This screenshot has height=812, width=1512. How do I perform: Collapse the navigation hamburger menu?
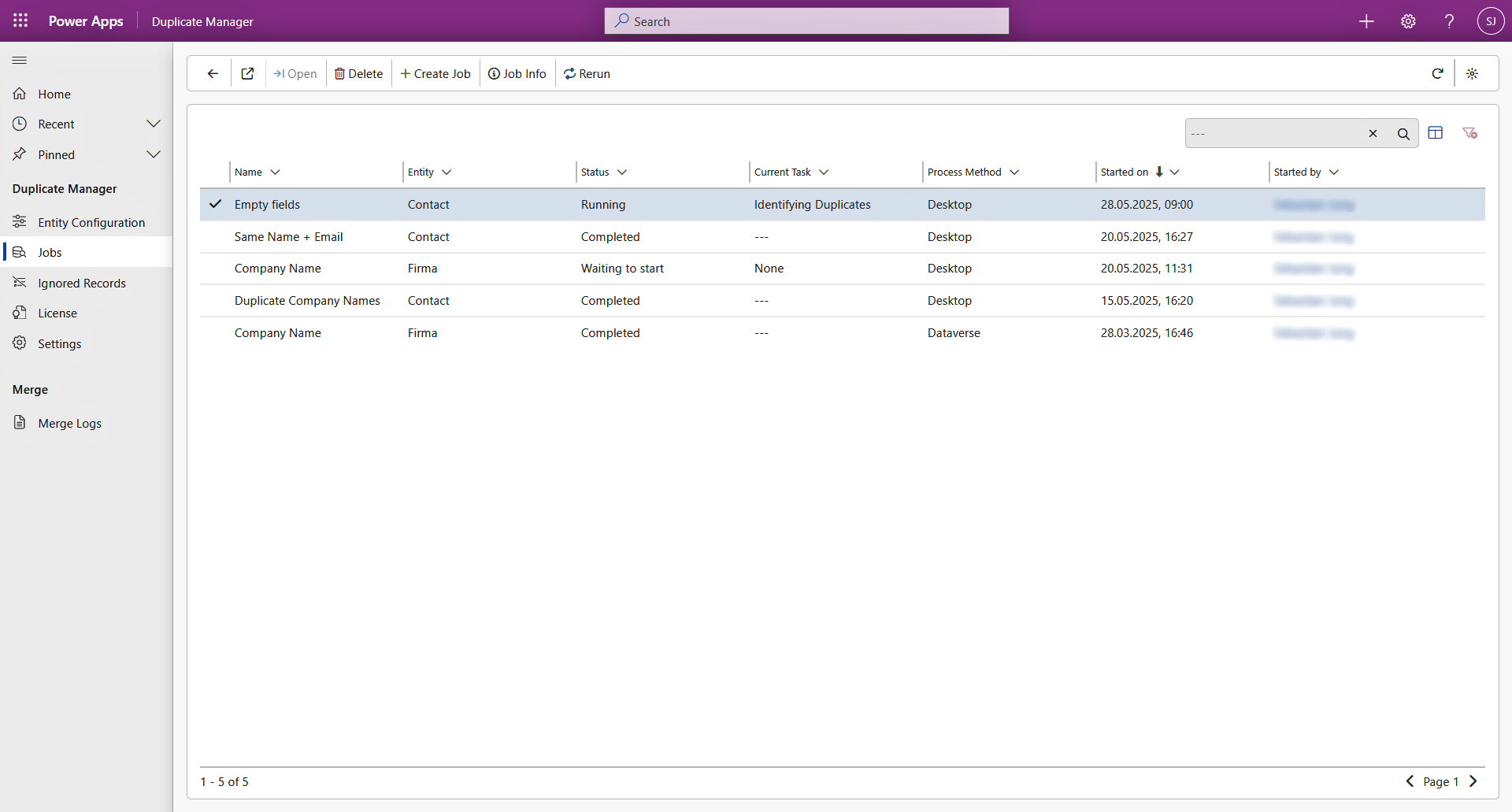[x=20, y=61]
